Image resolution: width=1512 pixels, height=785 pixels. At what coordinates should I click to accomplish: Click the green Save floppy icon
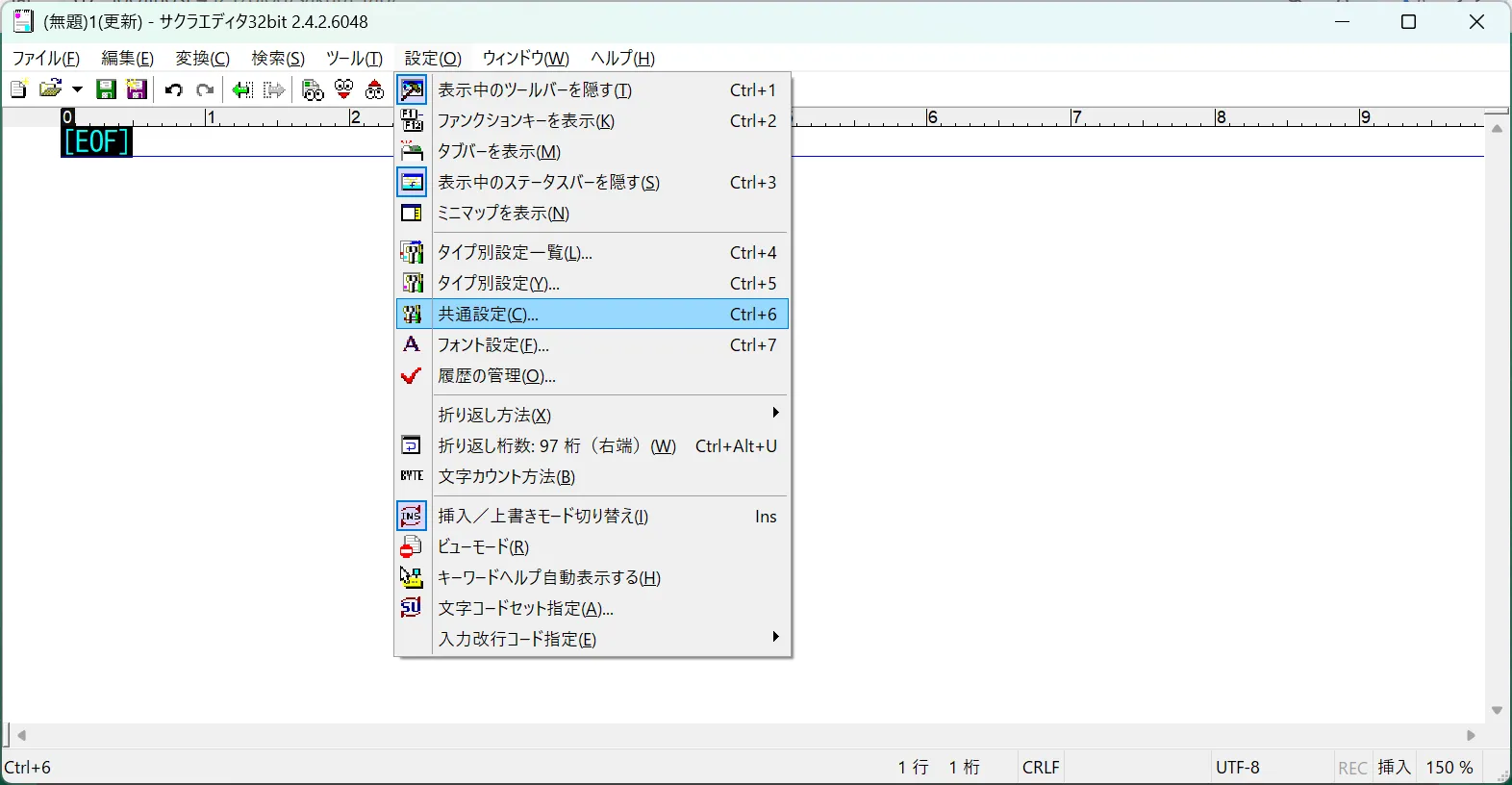point(106,89)
